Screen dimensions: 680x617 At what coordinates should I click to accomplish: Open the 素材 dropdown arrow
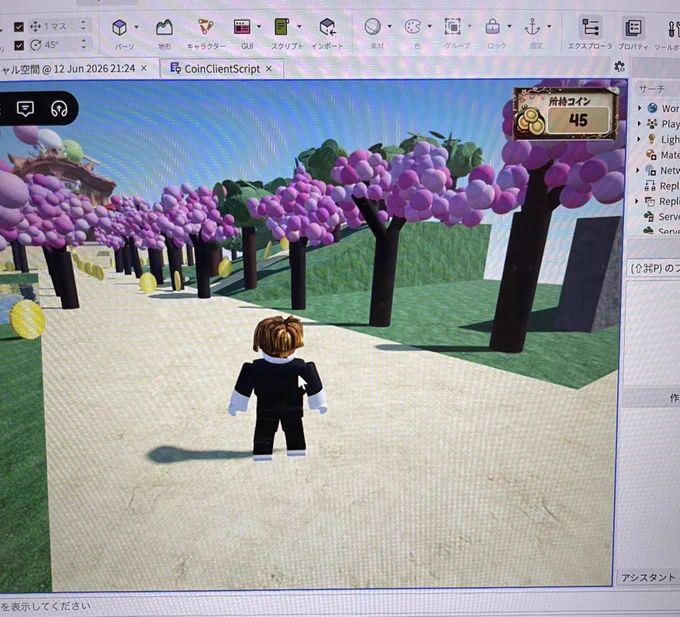[389, 26]
